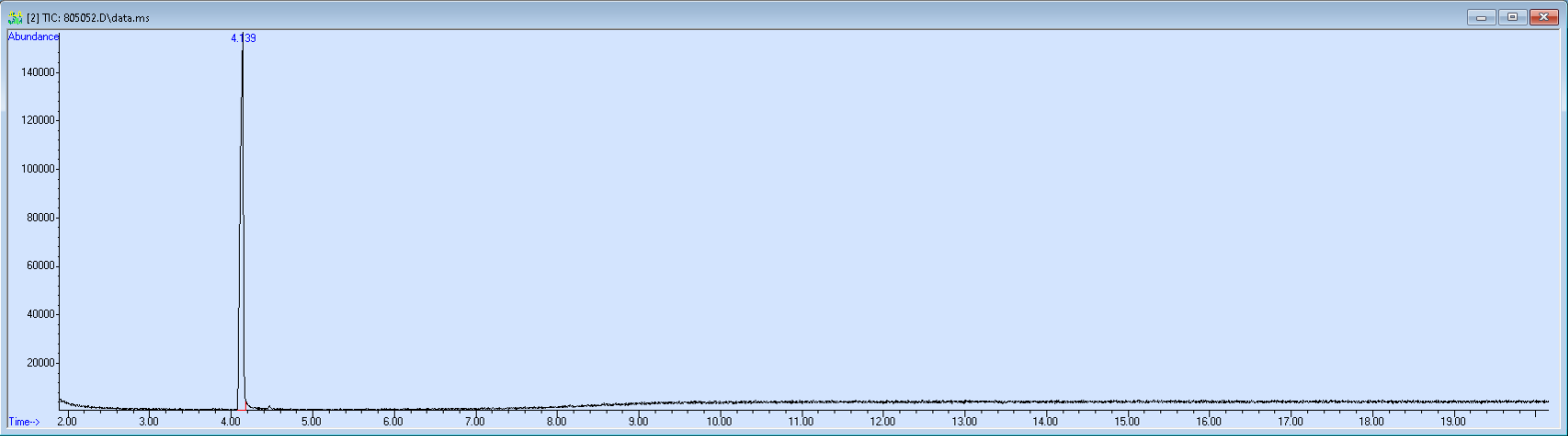Click the 2.00 time axis value
Screen dimensions: 1568x436
pos(67,422)
